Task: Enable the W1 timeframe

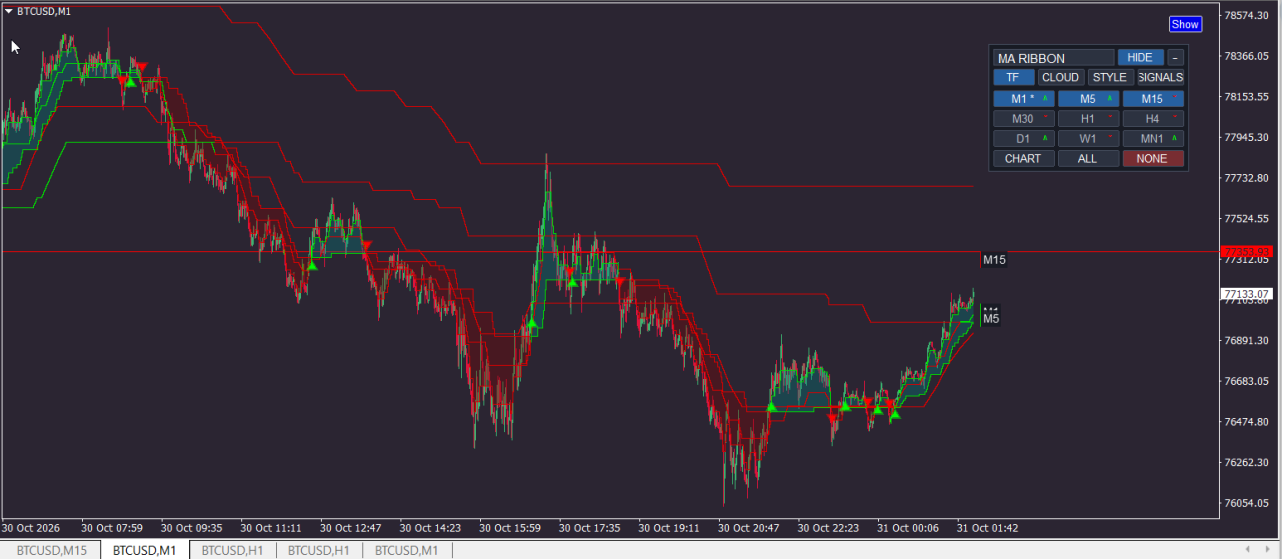Action: pyautogui.click(x=1088, y=139)
